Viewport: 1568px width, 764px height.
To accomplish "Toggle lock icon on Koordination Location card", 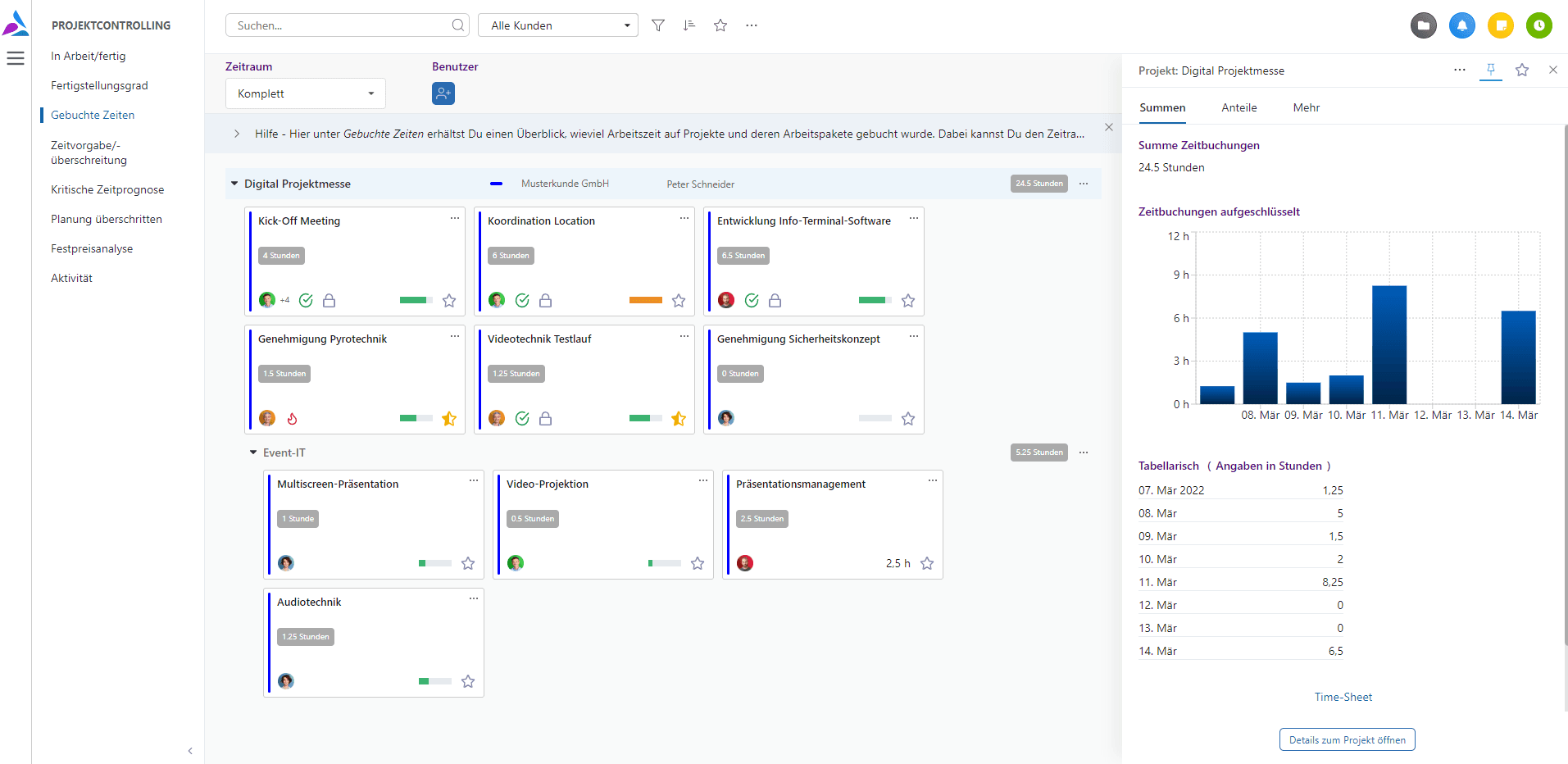I will (x=545, y=301).
